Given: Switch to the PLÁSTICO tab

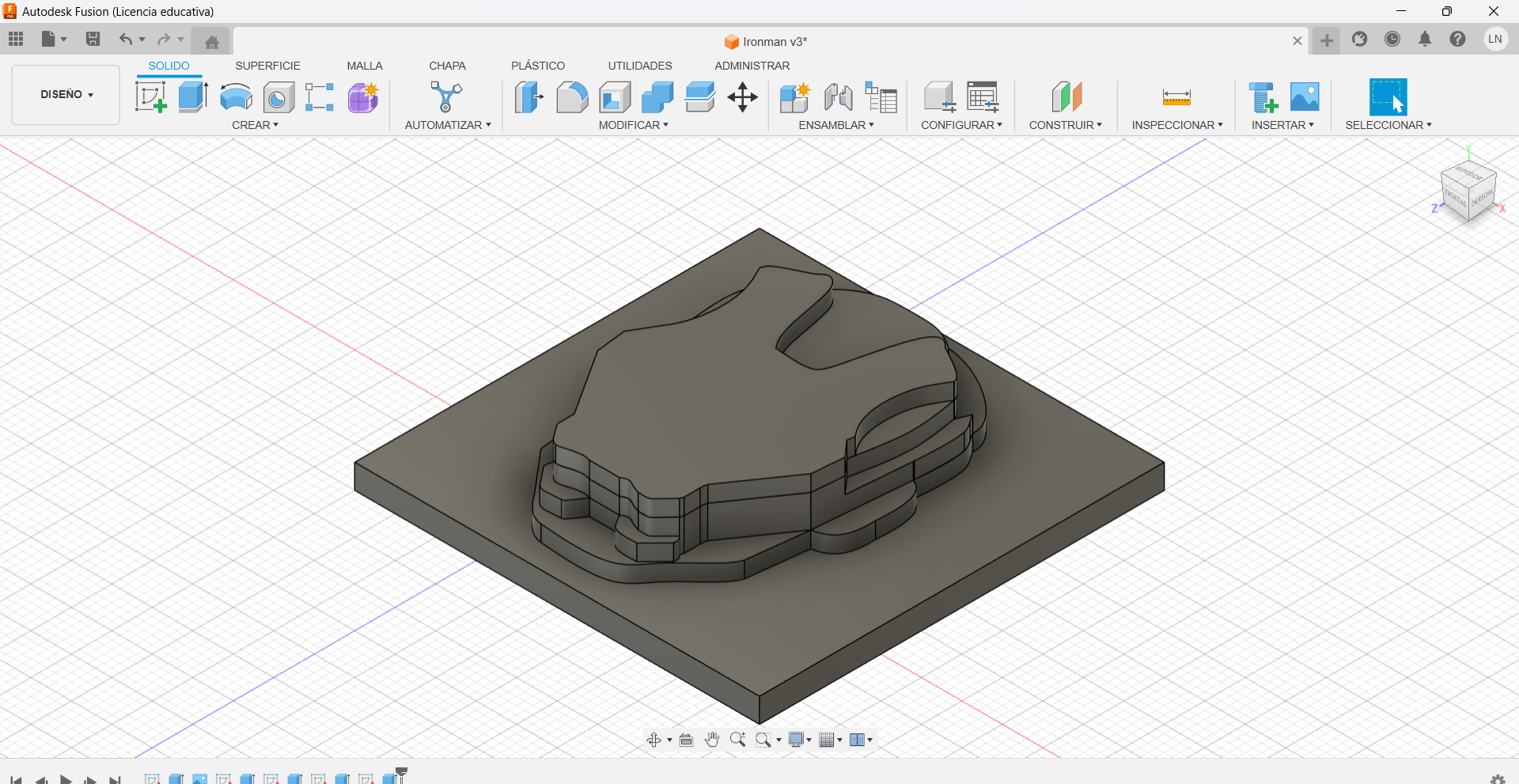Looking at the screenshot, I should (538, 66).
